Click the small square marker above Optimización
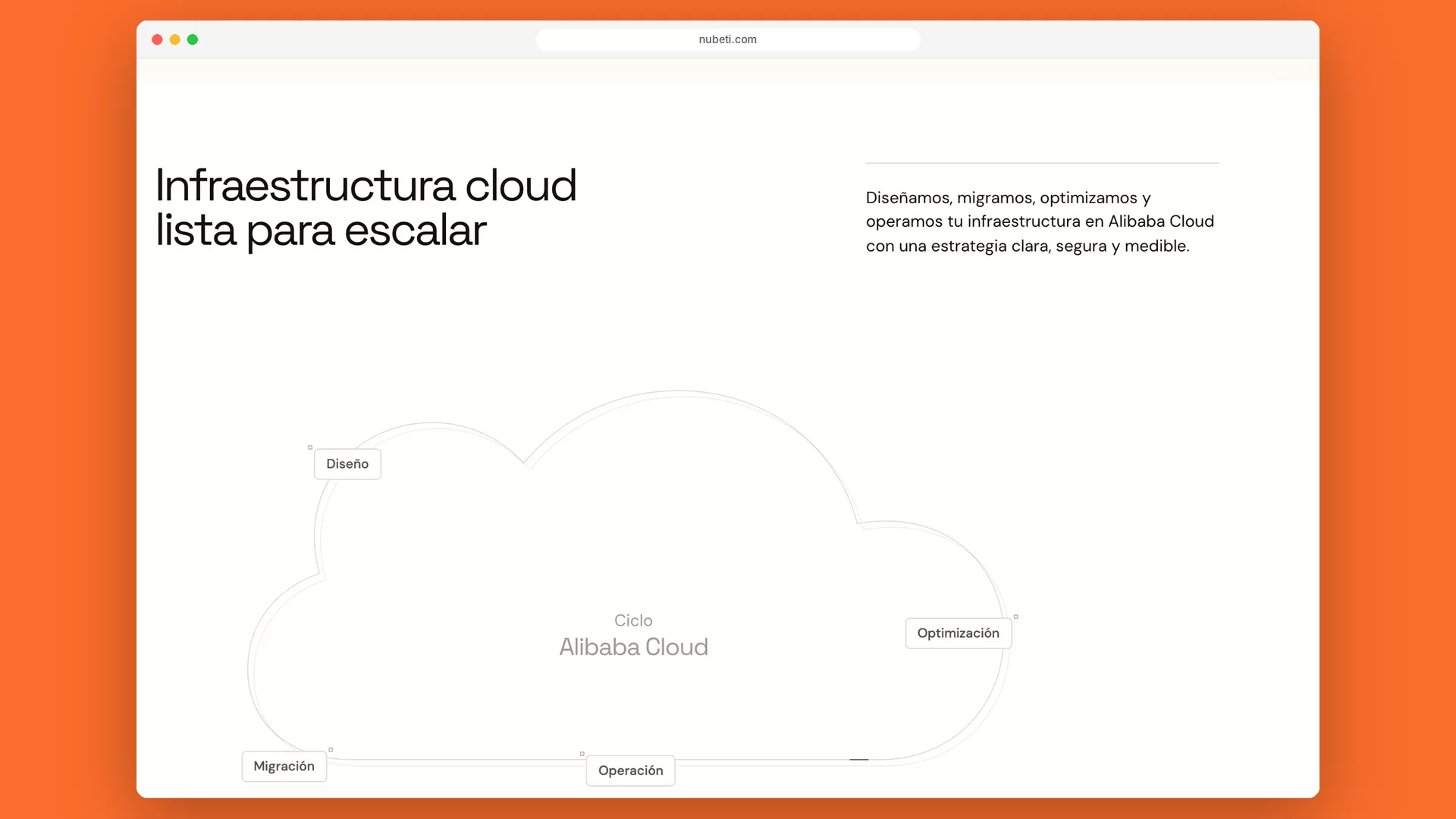 point(1016,617)
